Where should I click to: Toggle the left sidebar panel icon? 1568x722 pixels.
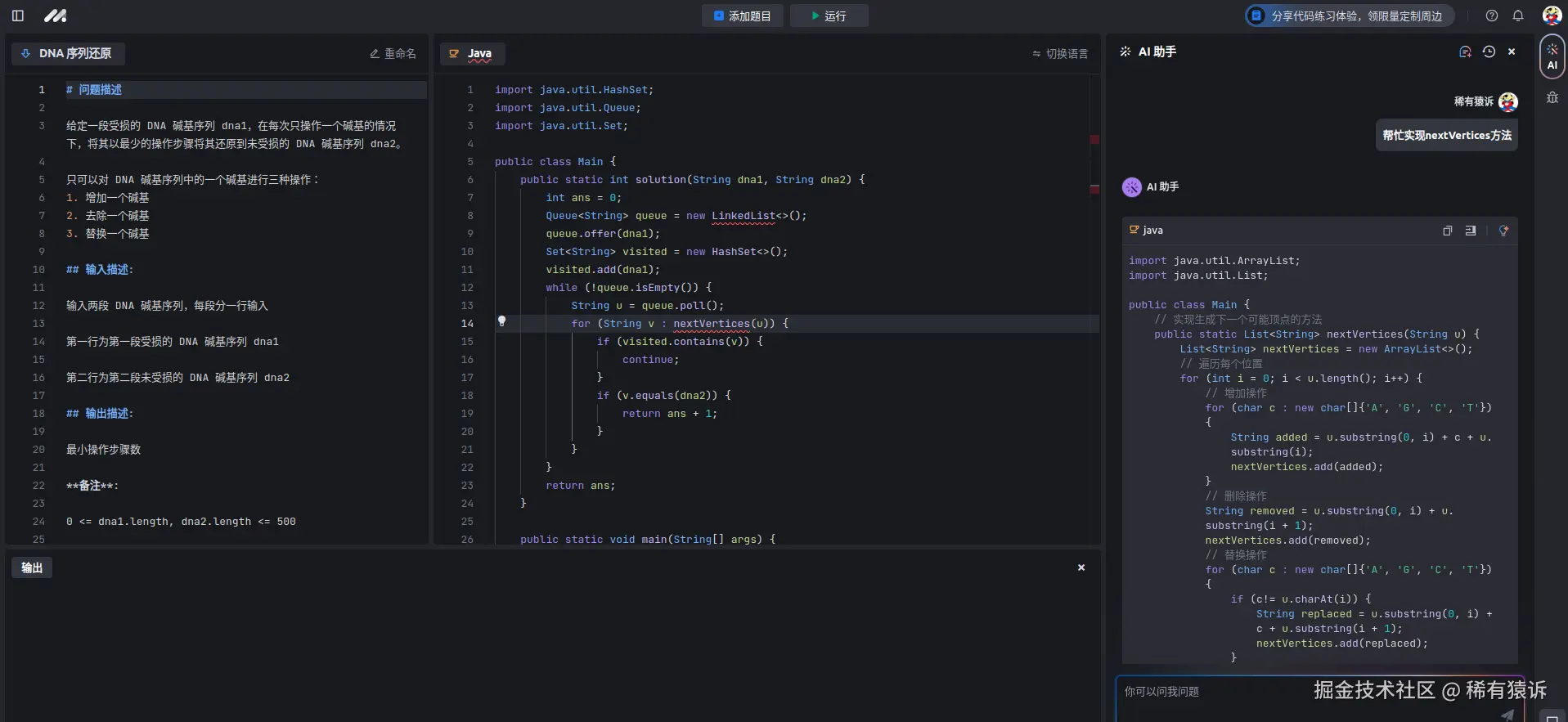click(18, 16)
